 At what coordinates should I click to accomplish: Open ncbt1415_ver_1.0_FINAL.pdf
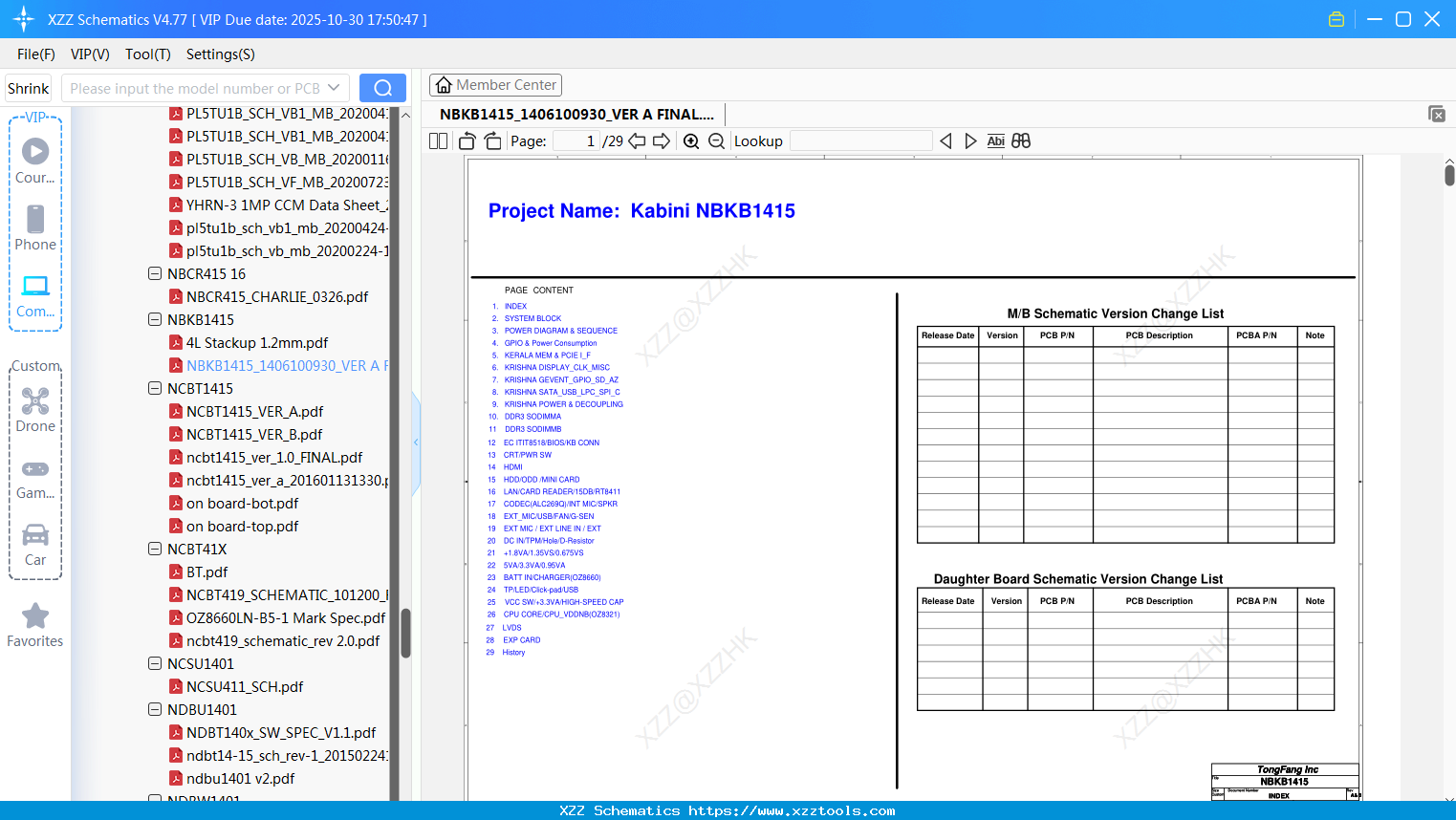[274, 457]
